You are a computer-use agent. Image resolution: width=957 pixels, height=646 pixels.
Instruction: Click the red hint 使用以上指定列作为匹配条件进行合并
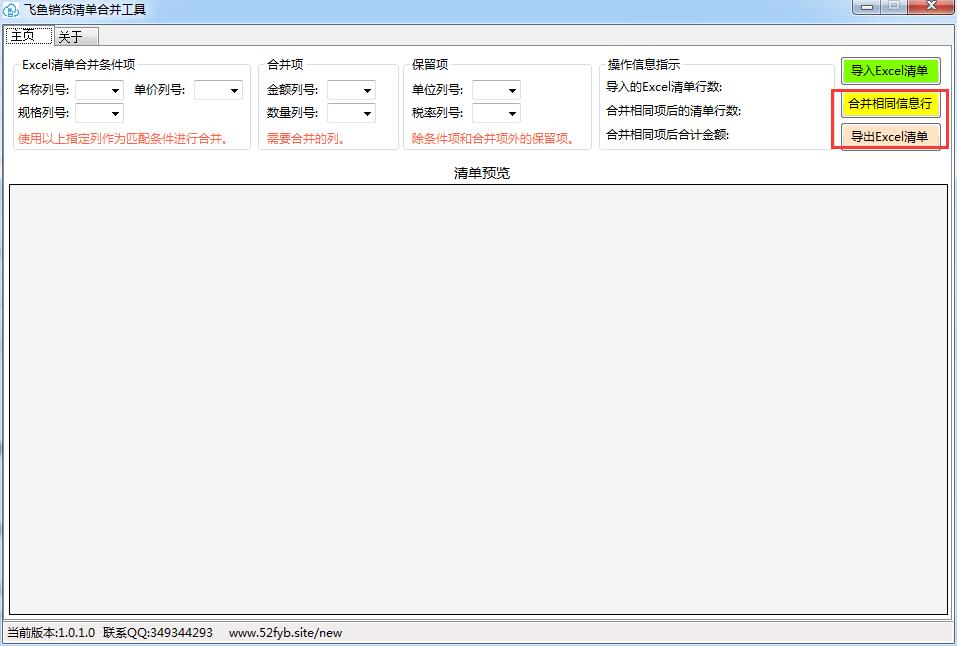pyautogui.click(x=125, y=139)
